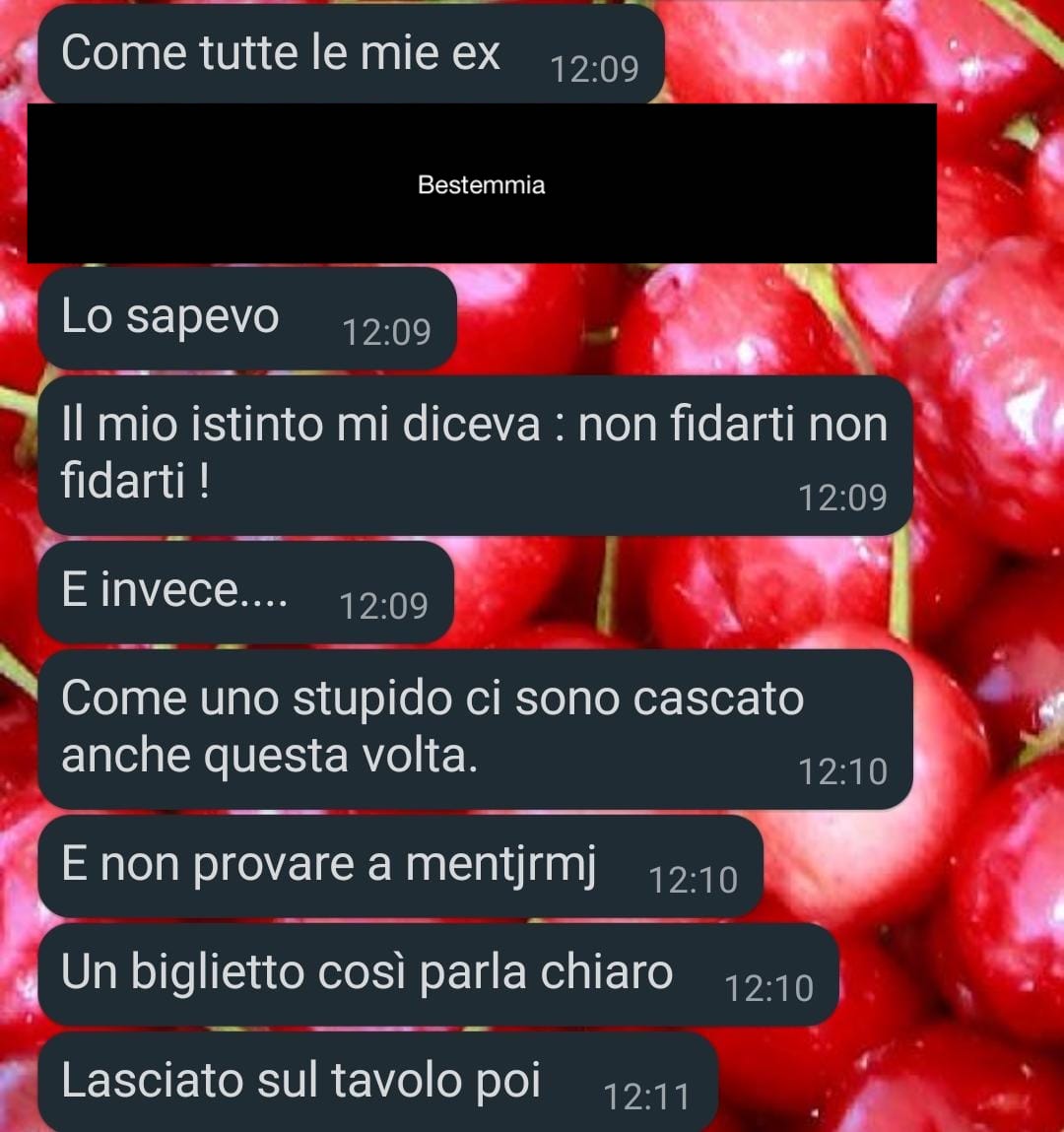Select the "Un biglietto così parla chiaro" message
This screenshot has width=1064, height=1132.
(x=438, y=974)
